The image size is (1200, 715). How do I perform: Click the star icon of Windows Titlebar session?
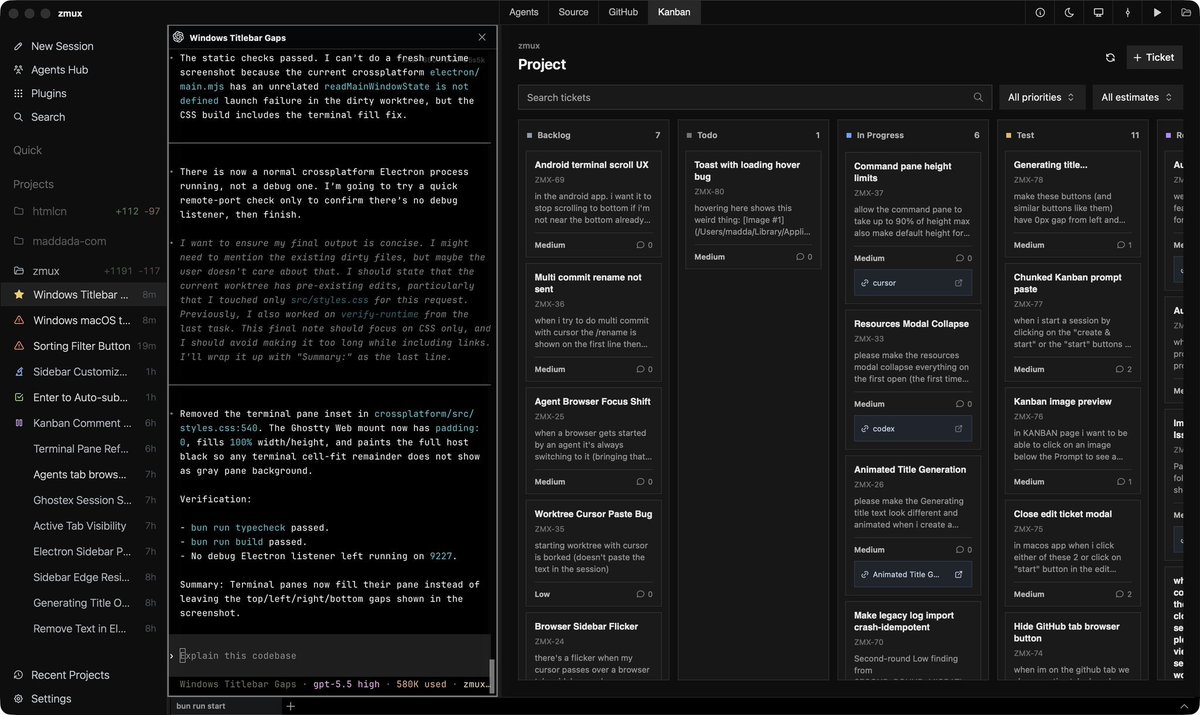click(19, 295)
